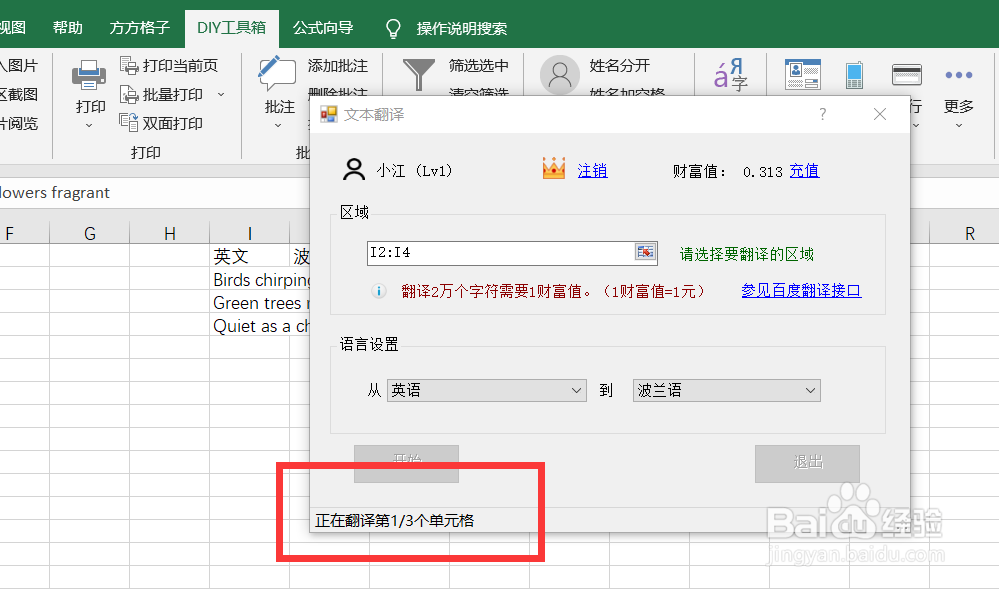Click the mobile phone tool icon
The image size is (999, 589).
(855, 75)
